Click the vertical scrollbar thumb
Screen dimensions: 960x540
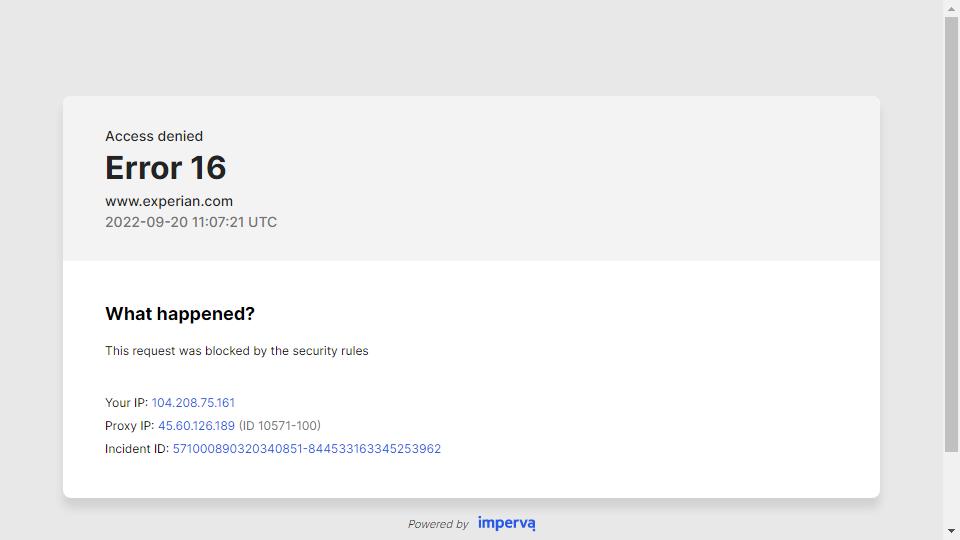click(x=951, y=230)
